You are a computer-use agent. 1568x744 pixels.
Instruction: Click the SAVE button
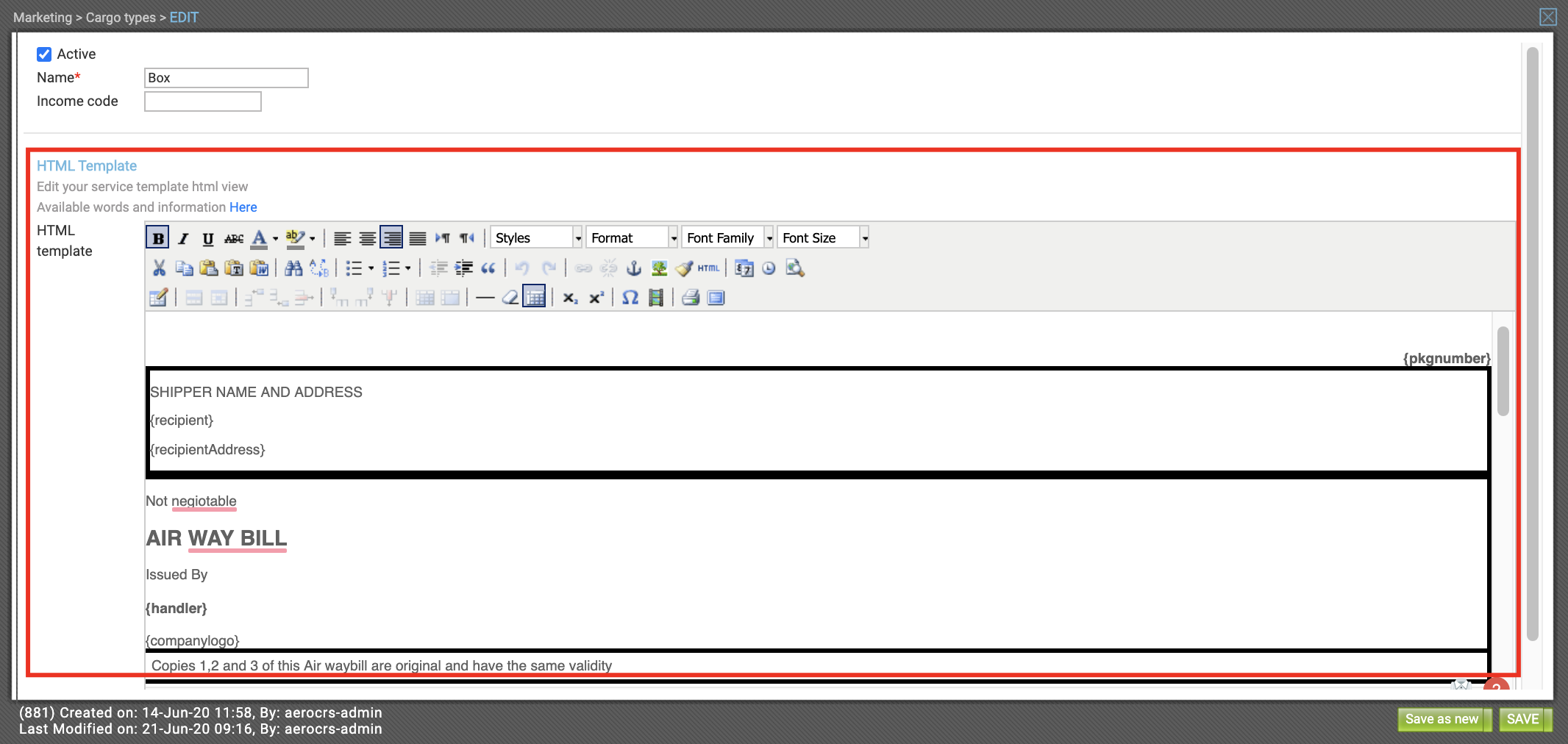(1525, 719)
